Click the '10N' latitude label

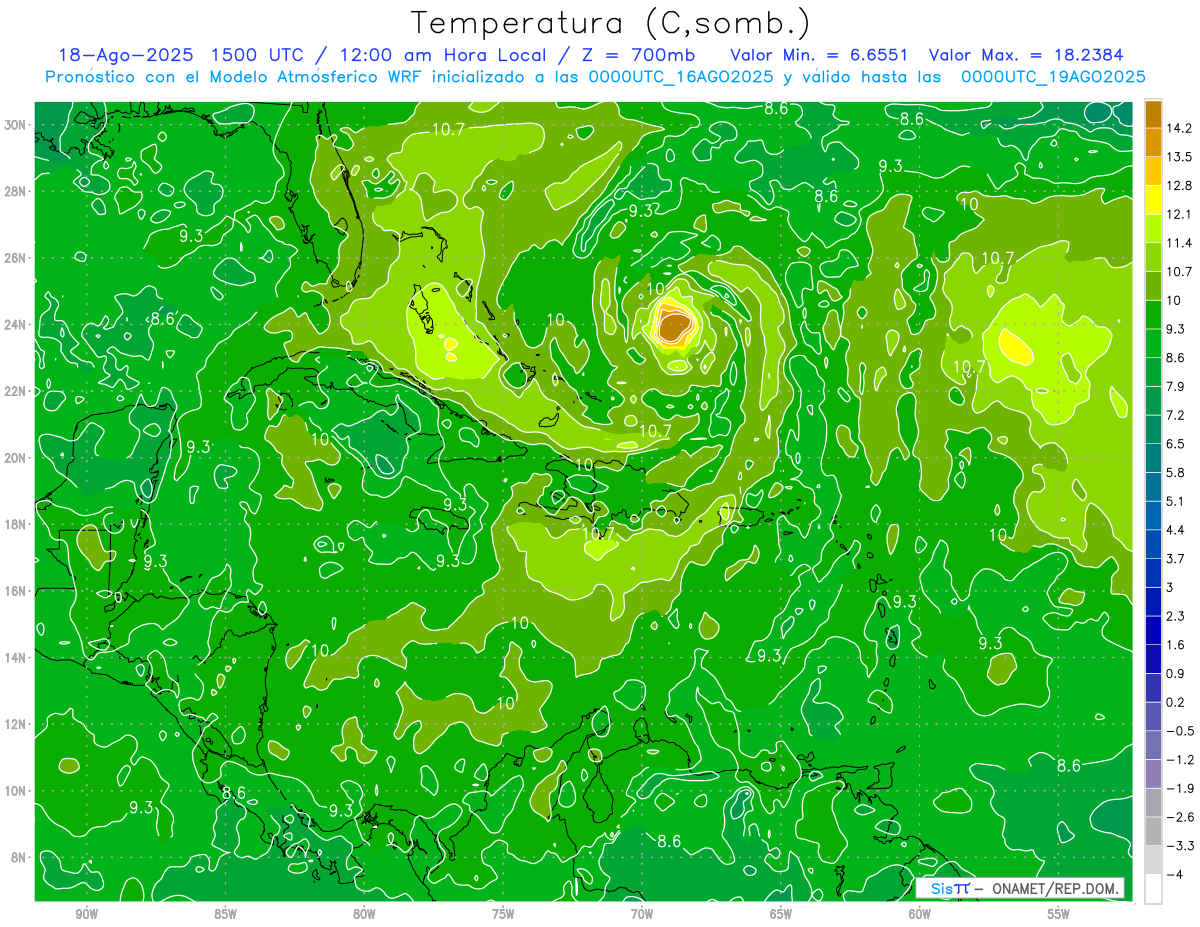[15, 791]
